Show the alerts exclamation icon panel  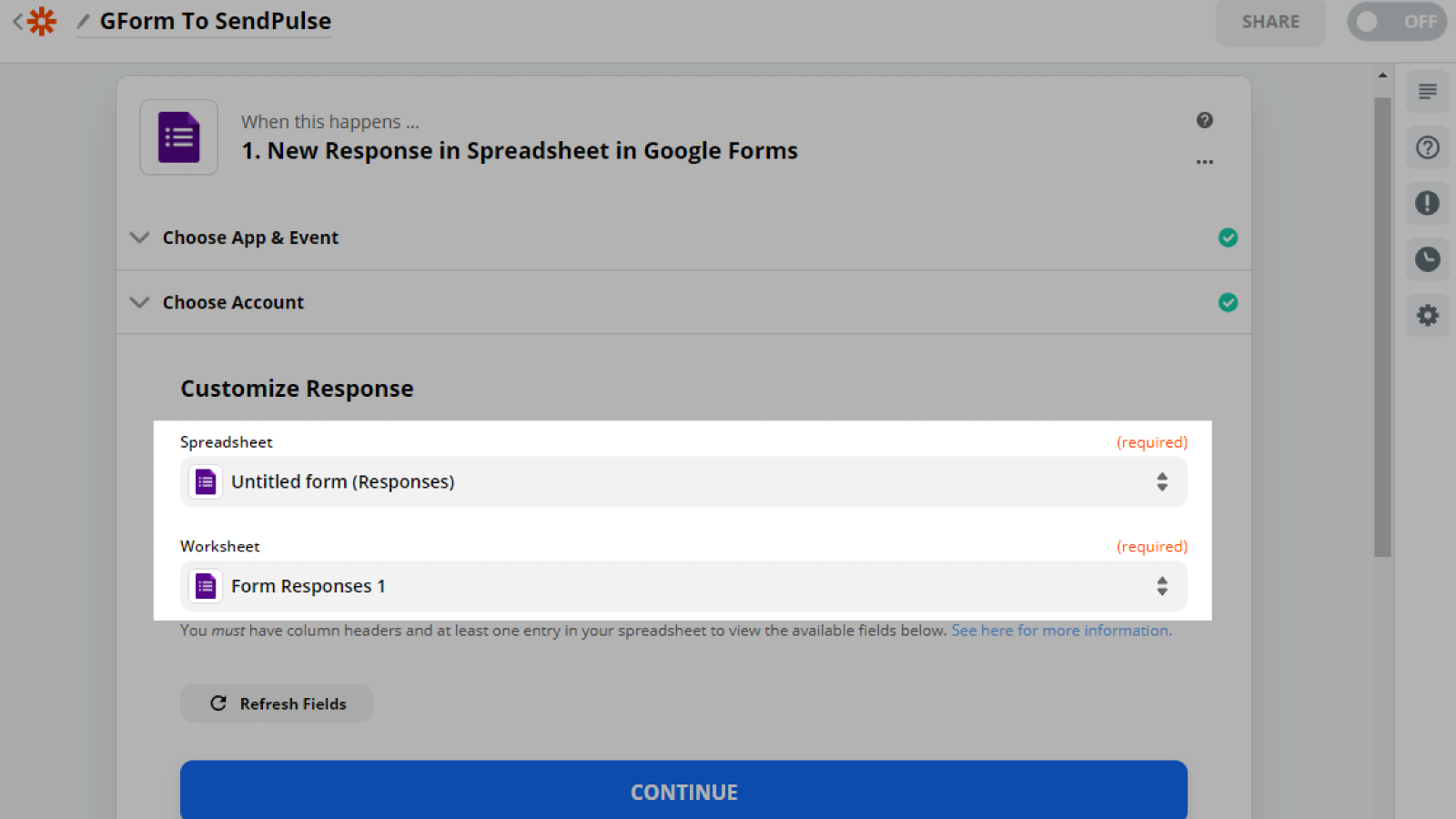1427,203
